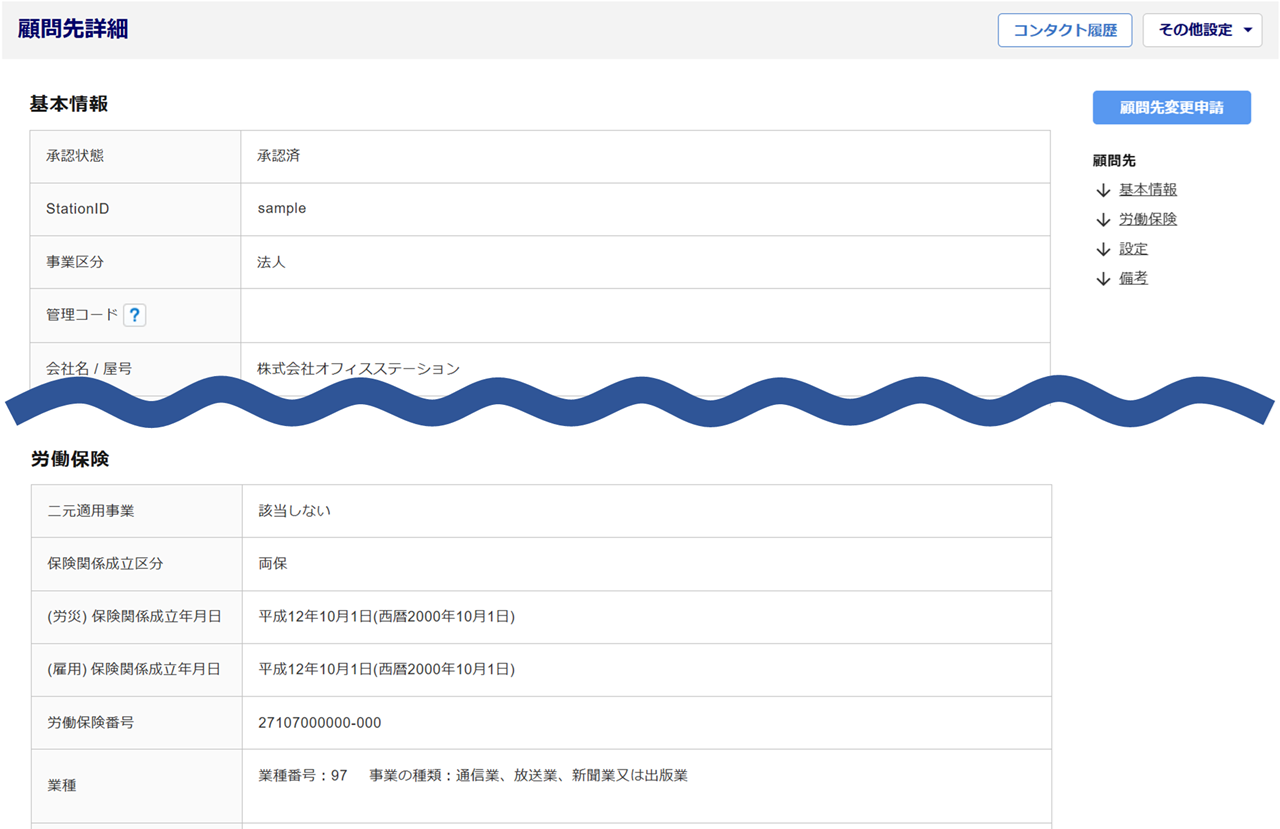This screenshot has width=1280, height=829.
Task: Select the 二元適用事業 value 該当しない
Action: (295, 510)
